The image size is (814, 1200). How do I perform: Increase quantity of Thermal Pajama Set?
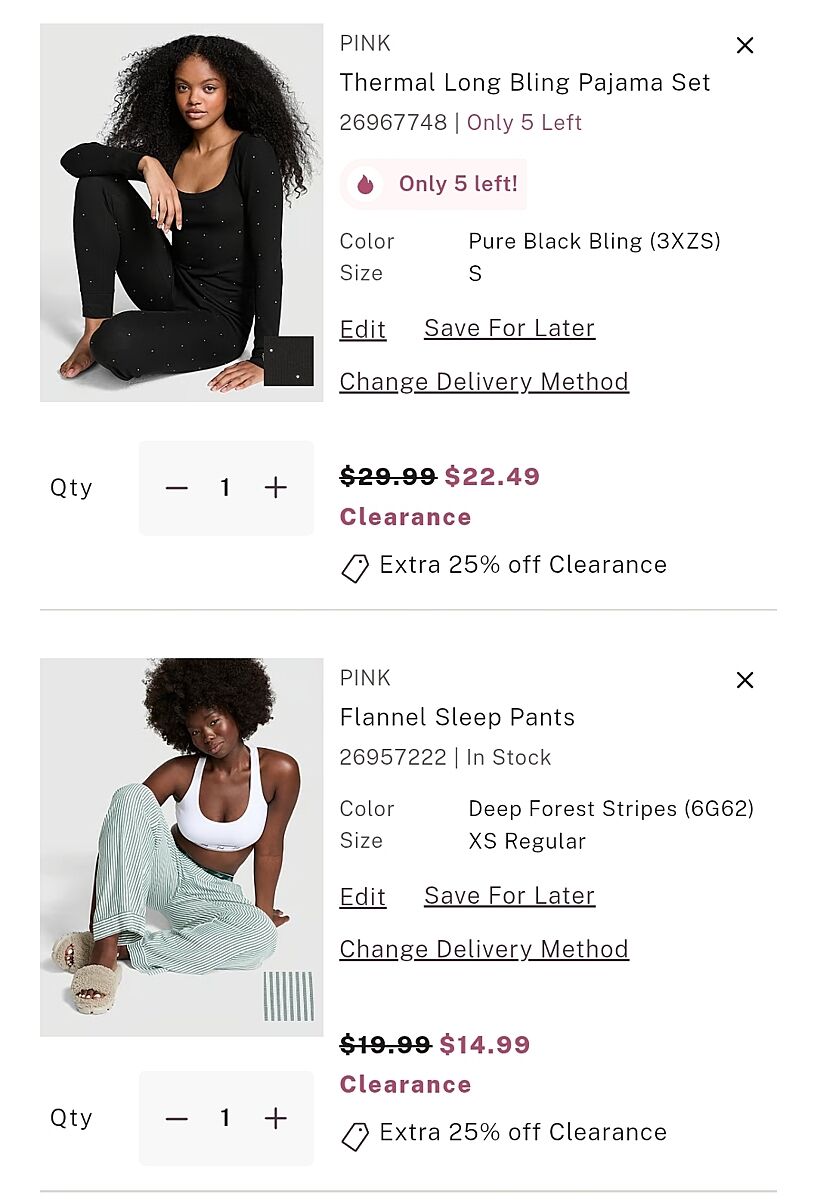click(x=276, y=488)
